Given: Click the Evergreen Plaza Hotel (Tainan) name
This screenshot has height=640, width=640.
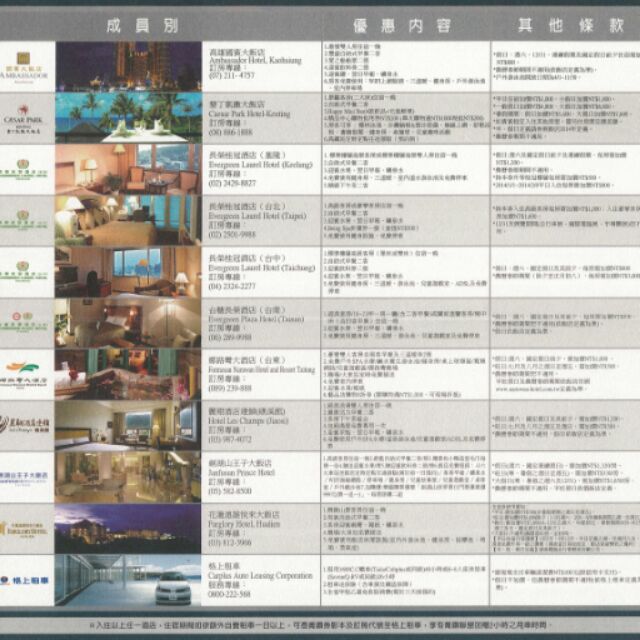Looking at the screenshot, I should pyautogui.click(x=245, y=315).
